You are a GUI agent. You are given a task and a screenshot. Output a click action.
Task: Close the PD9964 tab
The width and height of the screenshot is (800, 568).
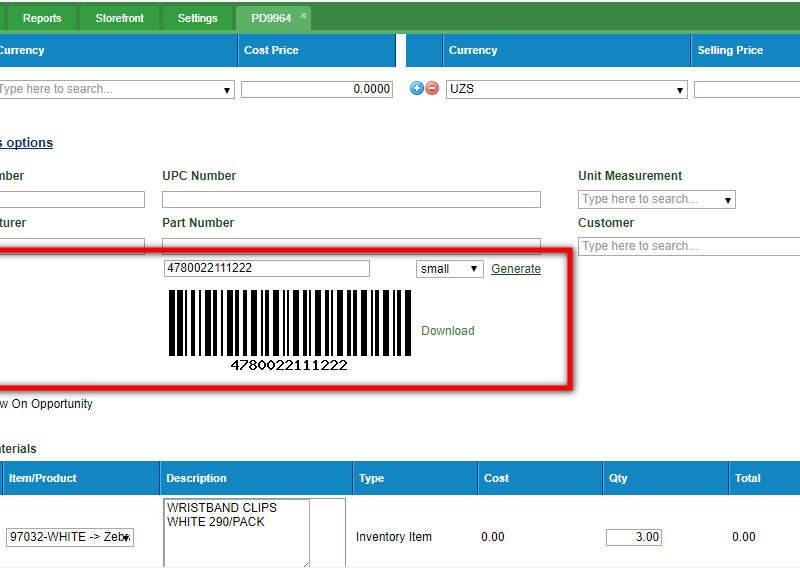pyautogui.click(x=303, y=15)
